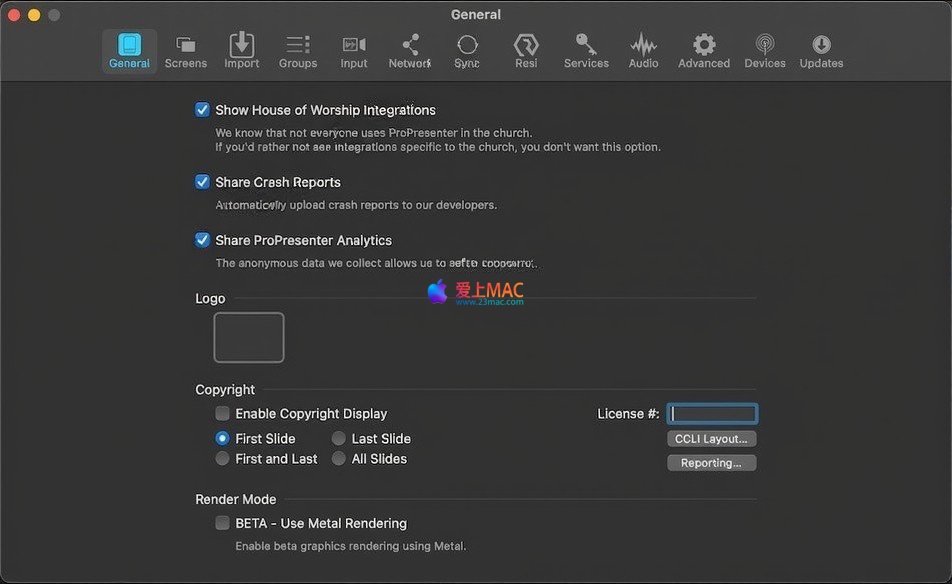Select the All Slides radio button
Screen dimensions: 952x584
pyautogui.click(x=339, y=459)
